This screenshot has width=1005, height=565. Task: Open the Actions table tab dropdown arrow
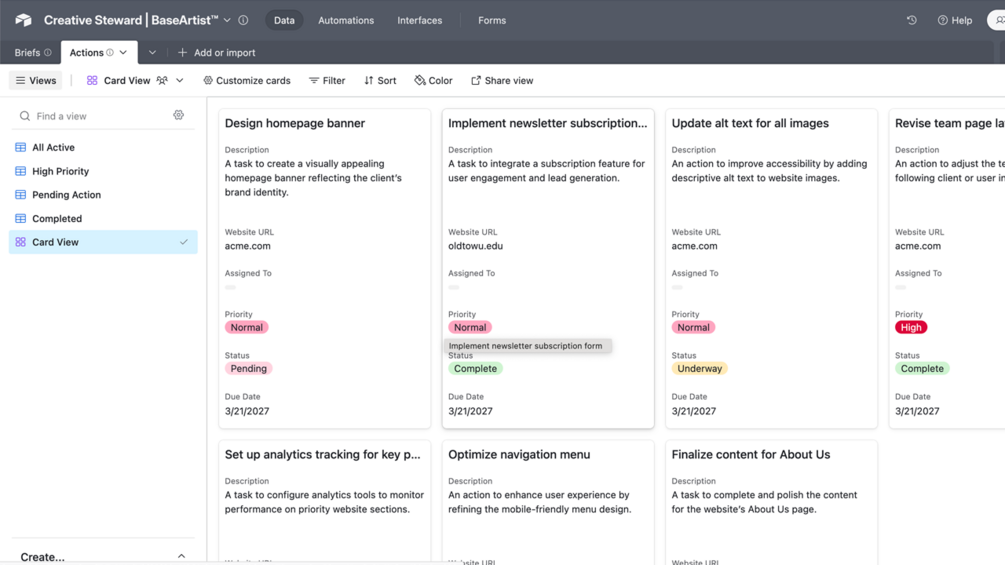[x=124, y=52]
